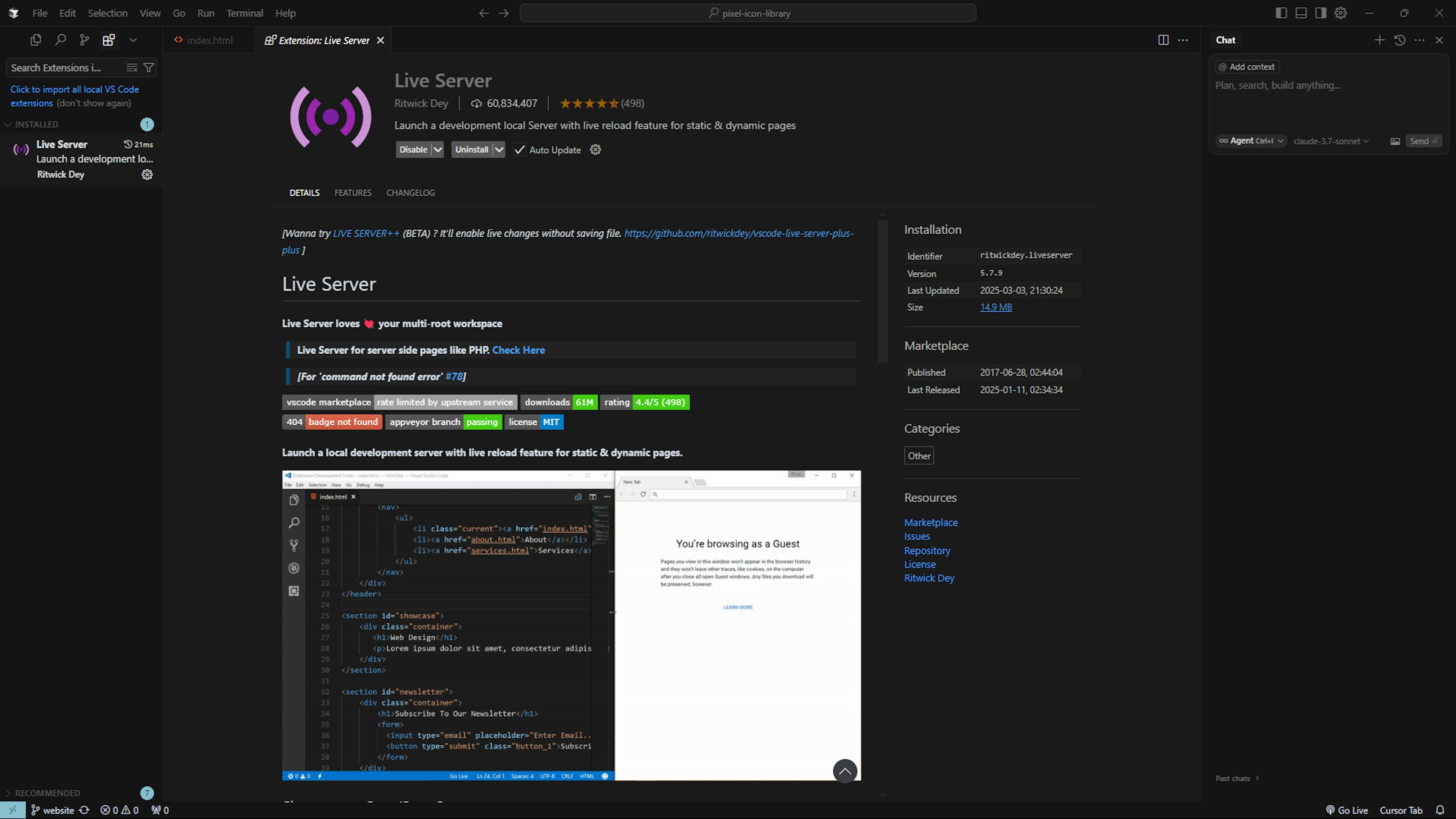This screenshot has height=819, width=1456.
Task: Toggle the installed extensions section collapse
Action: click(x=9, y=124)
